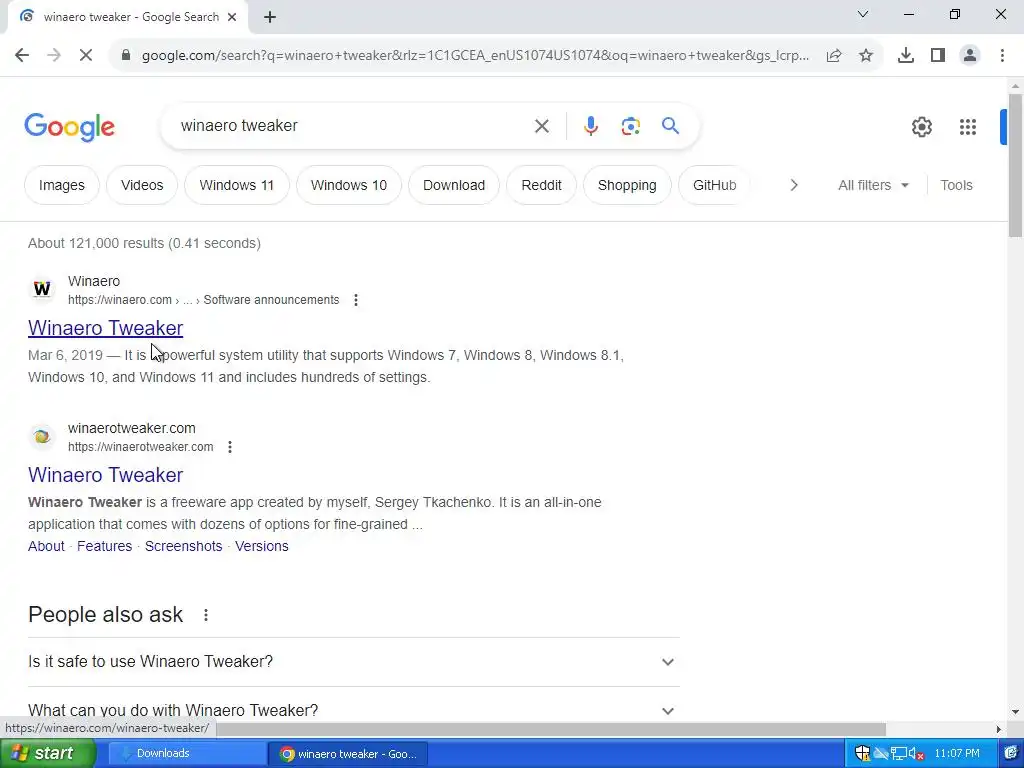Select Download filter chip
This screenshot has height=768, width=1024.
454,185
